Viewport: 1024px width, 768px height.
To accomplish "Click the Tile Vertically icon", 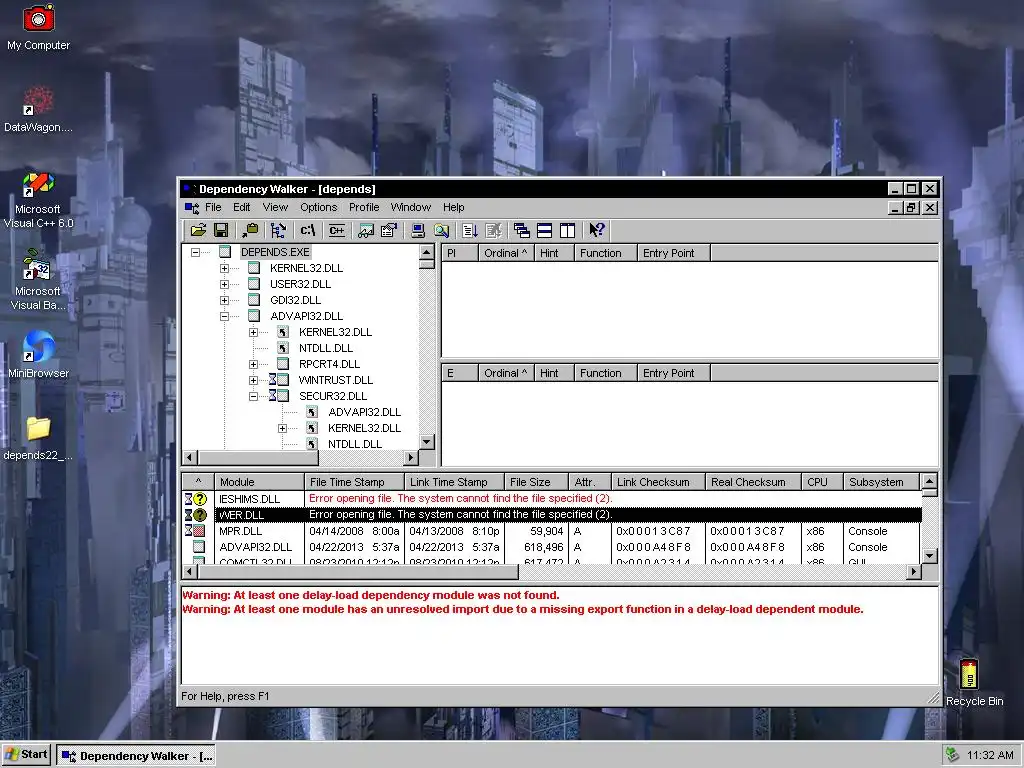I will click(x=568, y=230).
